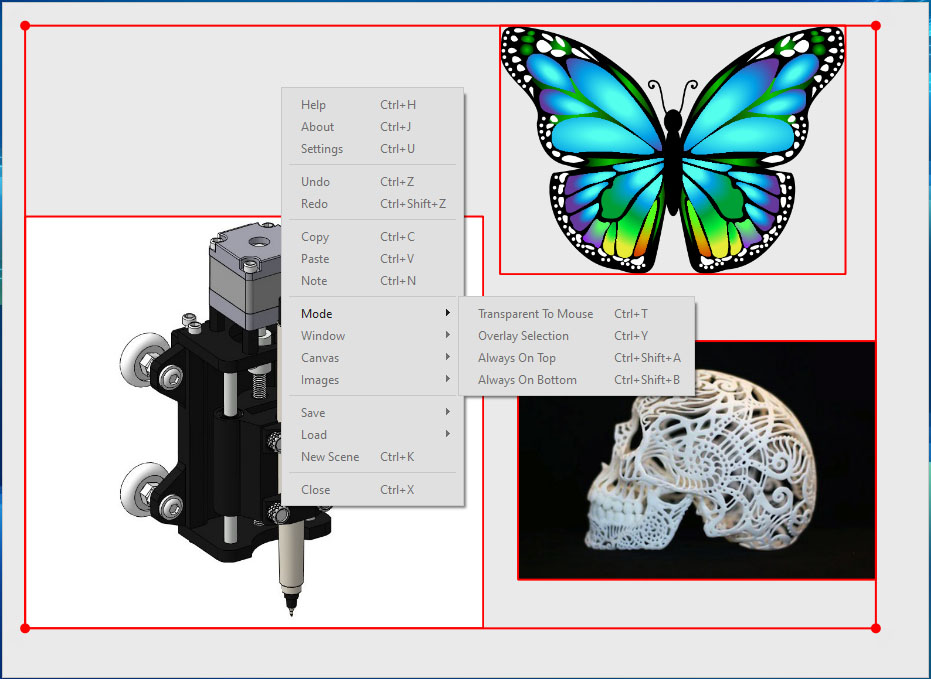Expand the Load submenu
Image resolution: width=931 pixels, height=679 pixels.
pos(372,434)
